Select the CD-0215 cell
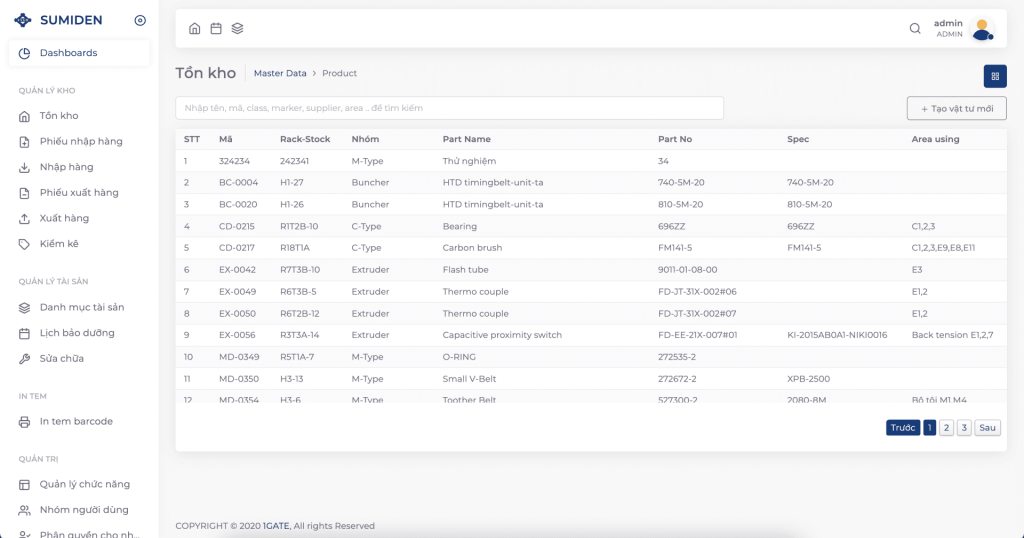Viewport: 1024px width, 538px height. [x=237, y=227]
